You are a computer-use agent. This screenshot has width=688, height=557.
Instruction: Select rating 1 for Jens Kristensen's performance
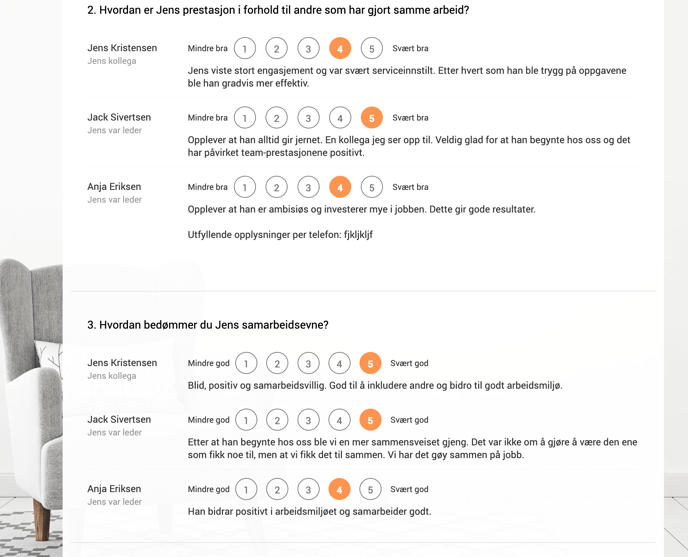pyautogui.click(x=245, y=48)
